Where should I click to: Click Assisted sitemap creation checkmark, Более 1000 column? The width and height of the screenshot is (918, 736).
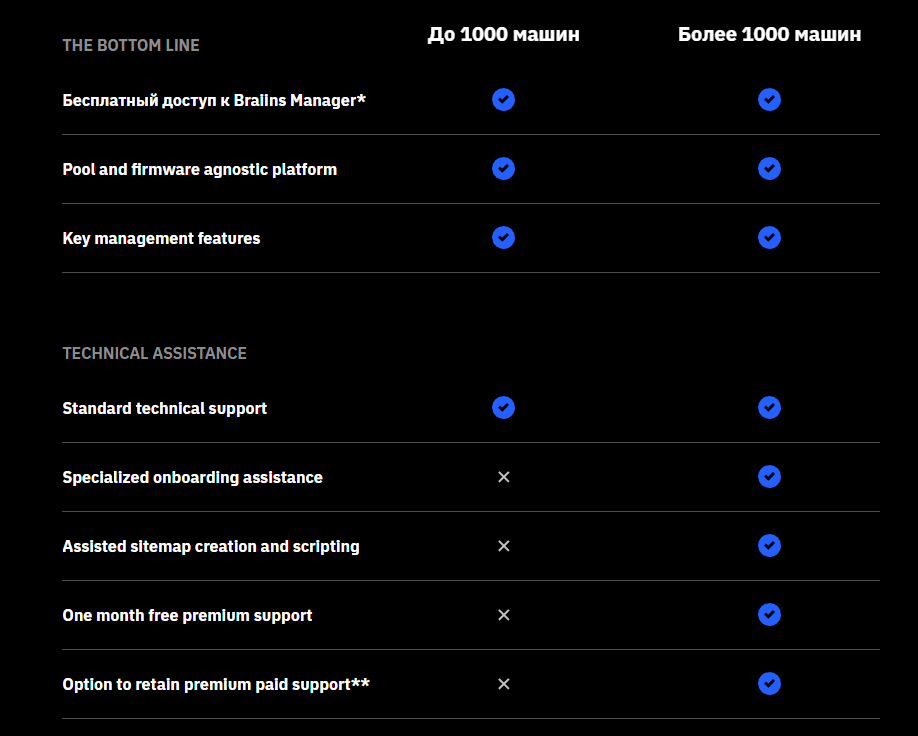point(769,546)
